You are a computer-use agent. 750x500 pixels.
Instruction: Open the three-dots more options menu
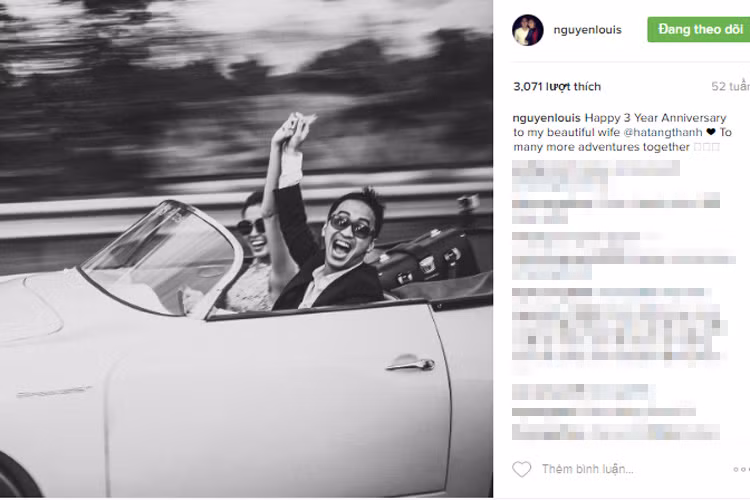click(741, 469)
